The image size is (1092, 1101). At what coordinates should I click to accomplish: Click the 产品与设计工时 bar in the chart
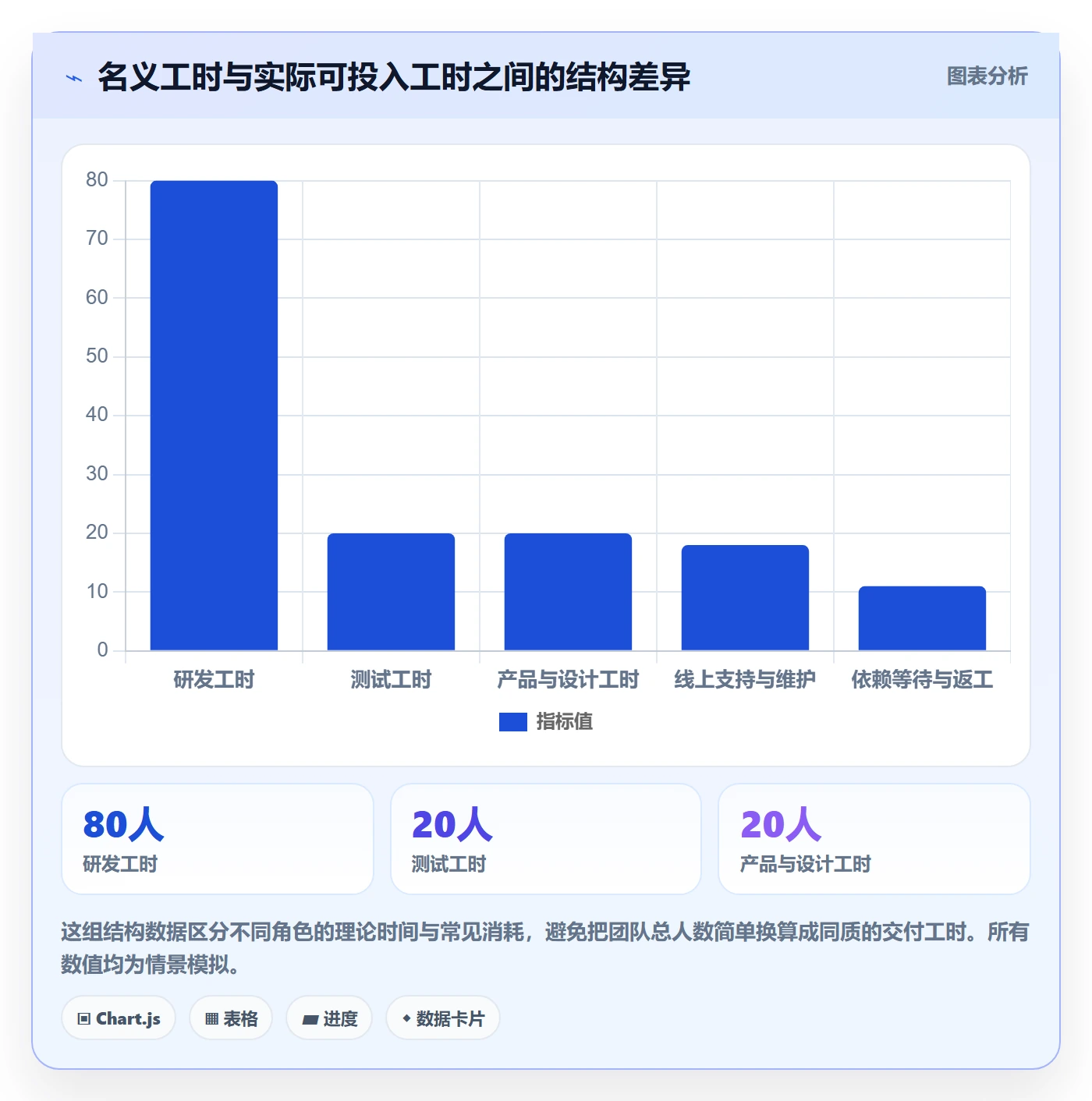[568, 592]
